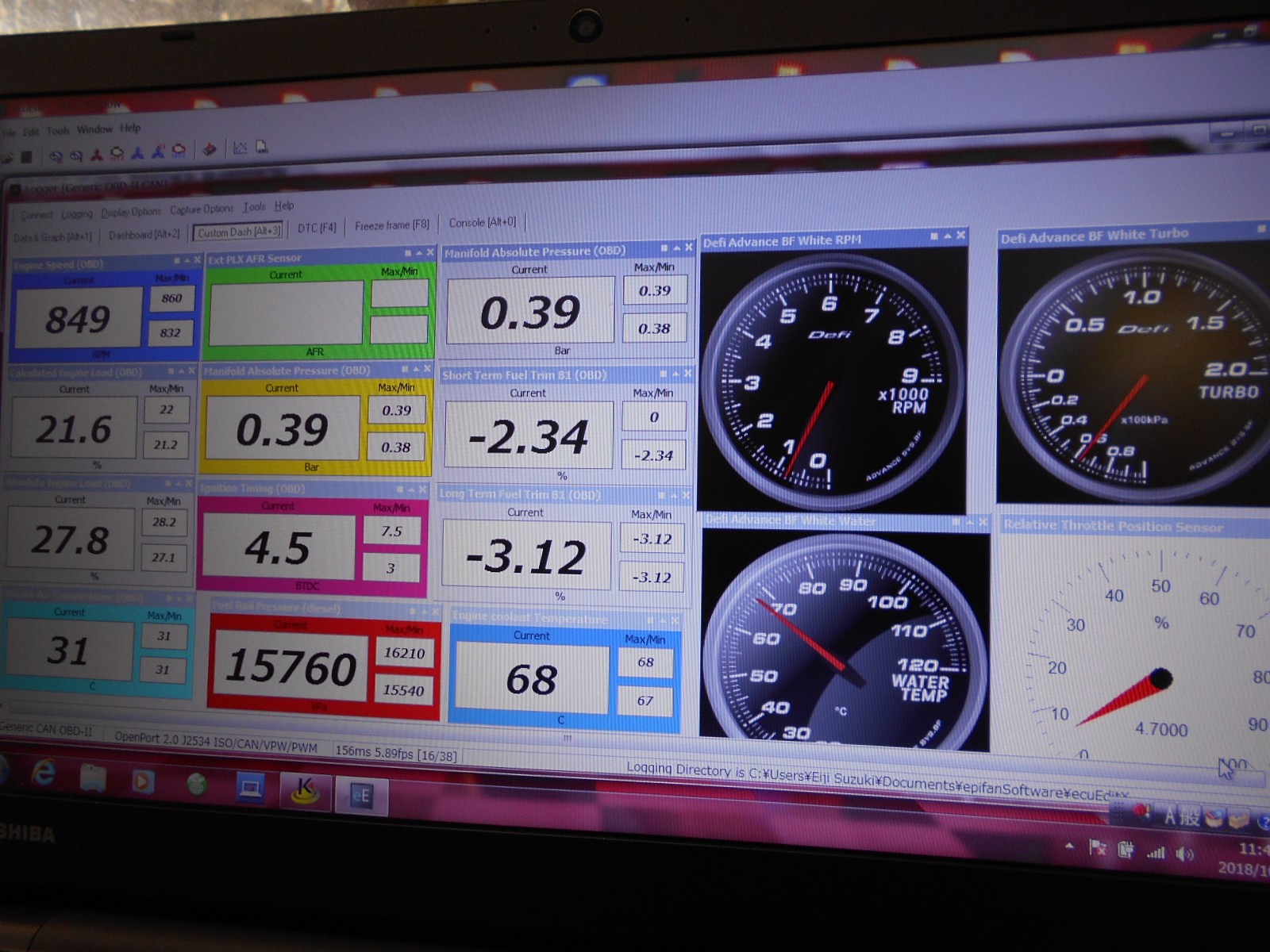Click the yellow 'K' taskbar application icon
This screenshot has width=1270, height=952.
click(x=304, y=790)
